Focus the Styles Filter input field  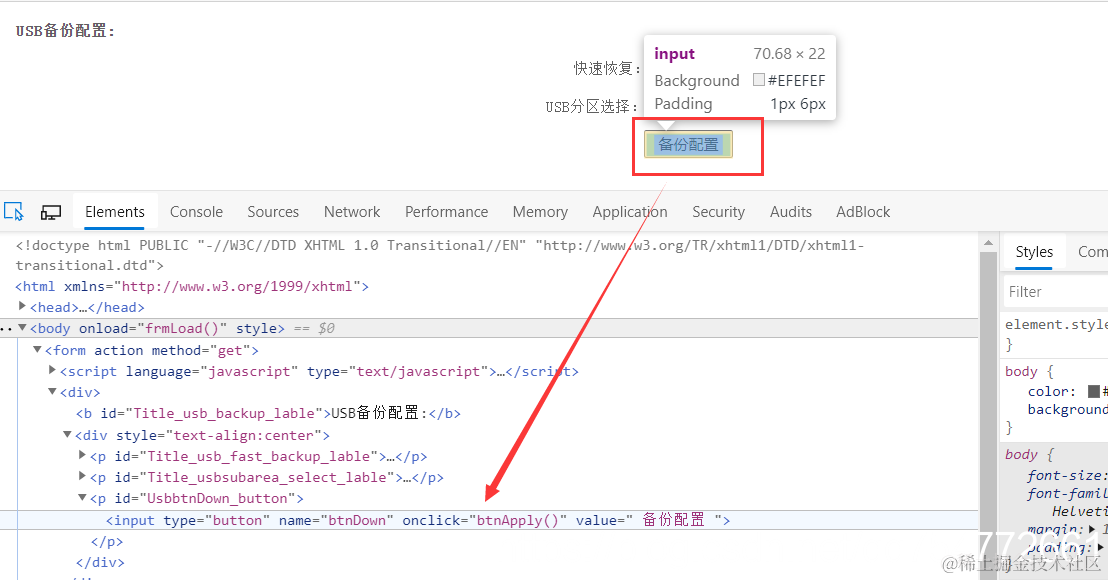[1056, 292]
